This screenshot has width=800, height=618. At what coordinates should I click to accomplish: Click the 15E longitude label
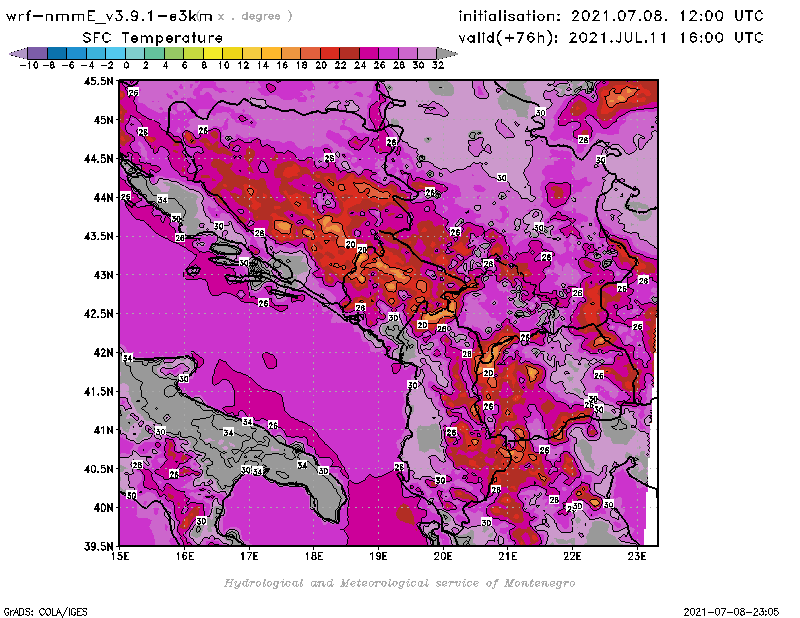[120, 556]
